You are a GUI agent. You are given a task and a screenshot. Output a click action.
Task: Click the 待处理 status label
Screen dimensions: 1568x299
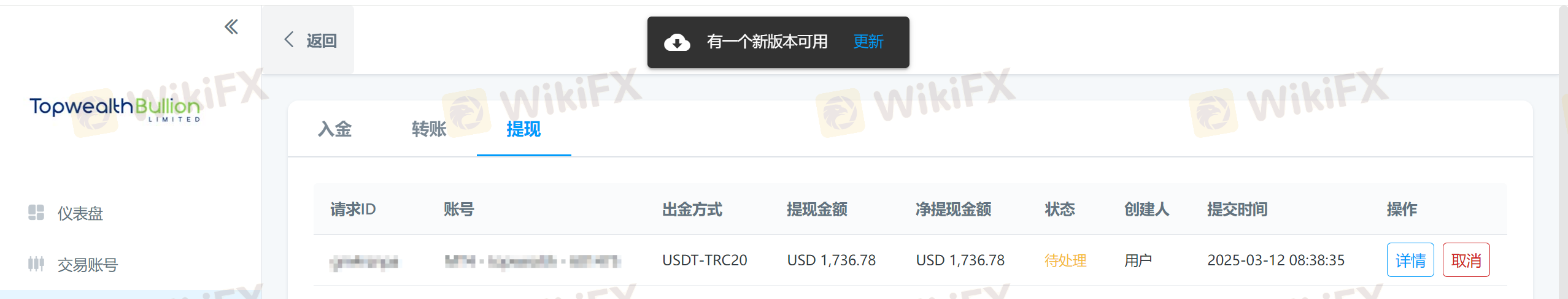click(x=1065, y=260)
